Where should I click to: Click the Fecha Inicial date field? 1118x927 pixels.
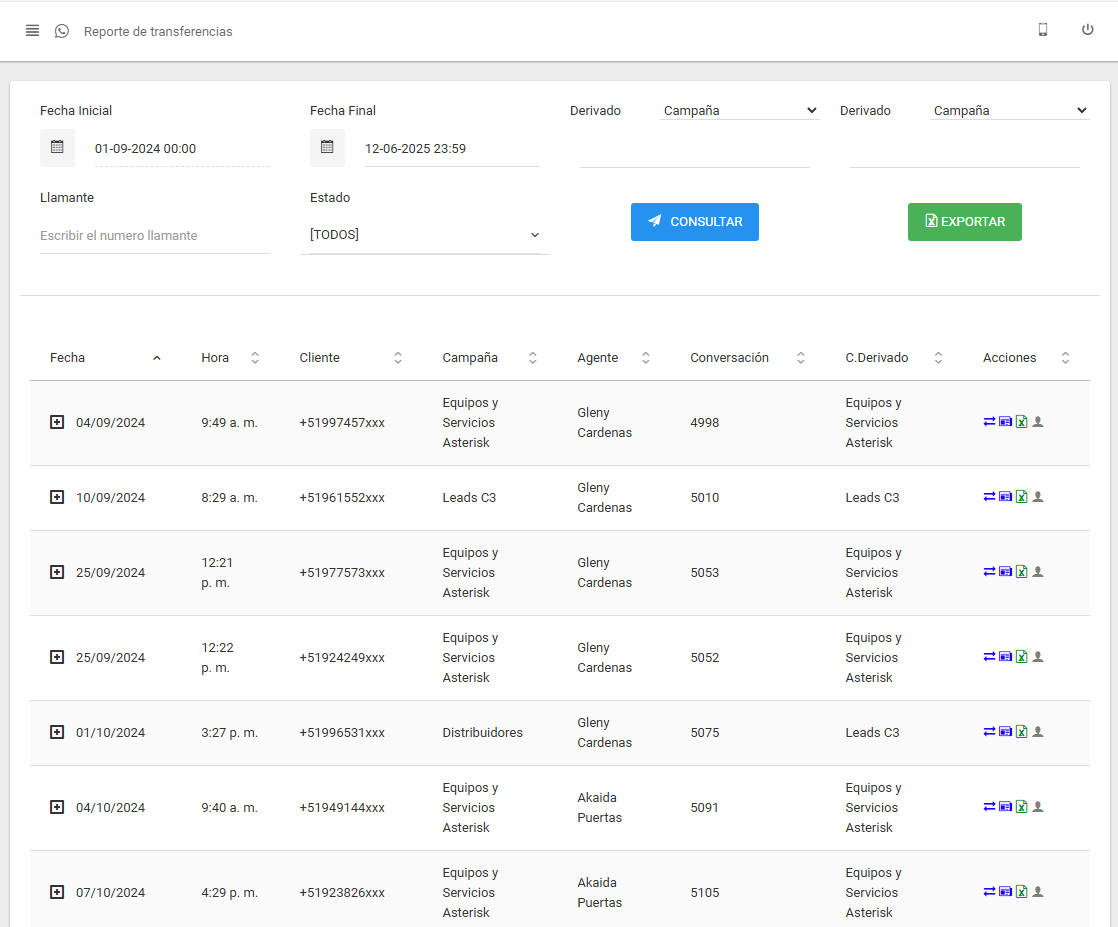point(182,148)
